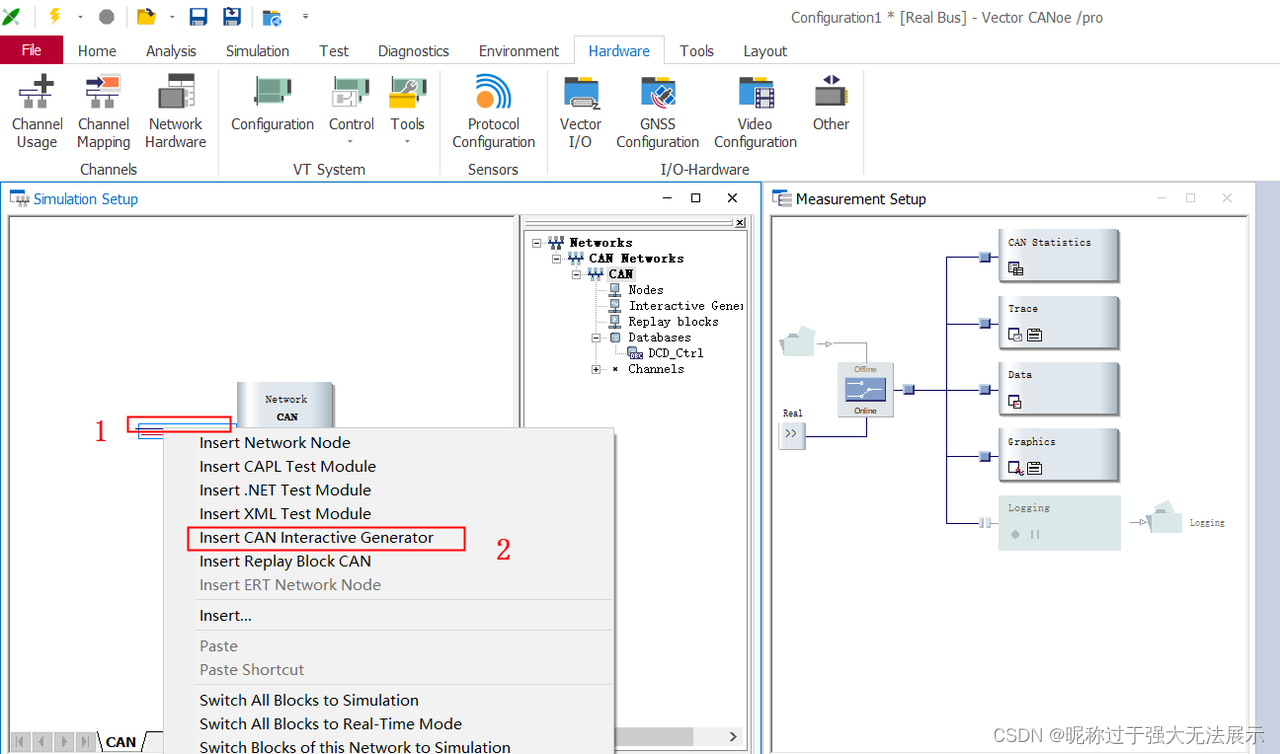
Task: Click the Save configuration disk icon
Action: click(198, 17)
